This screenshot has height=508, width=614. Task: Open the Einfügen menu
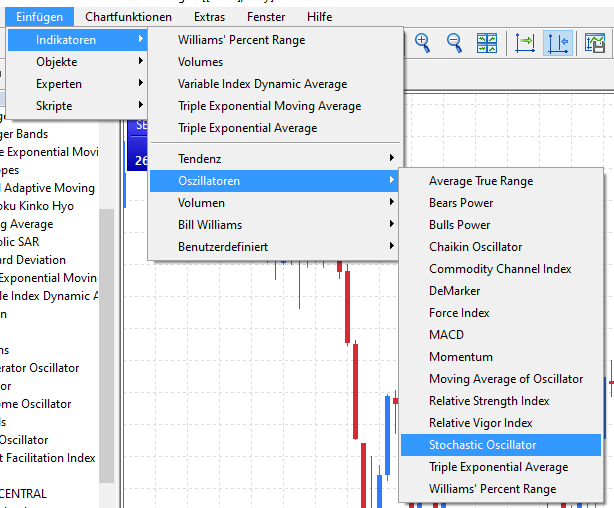pyautogui.click(x=40, y=17)
